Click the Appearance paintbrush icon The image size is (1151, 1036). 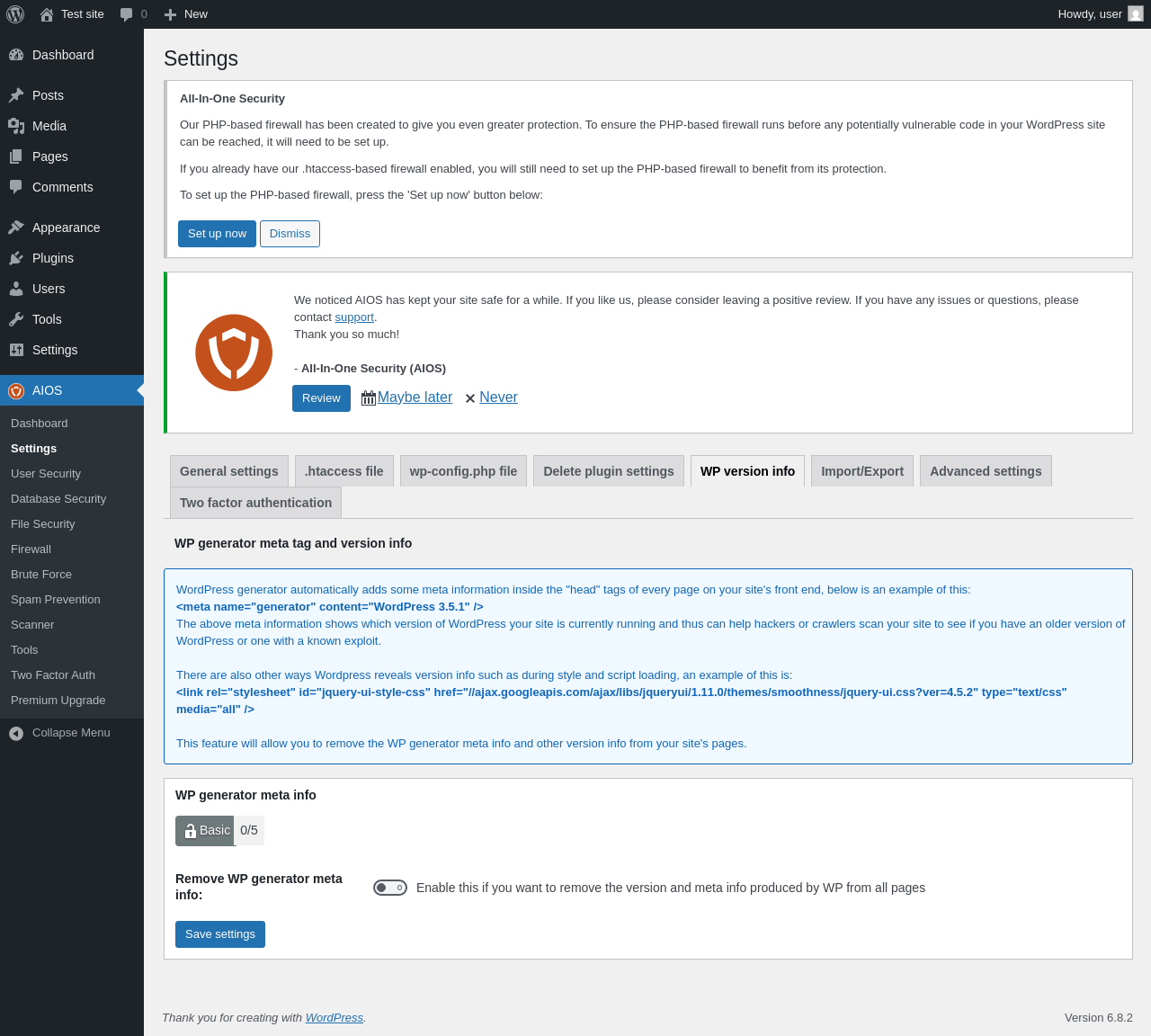point(16,228)
